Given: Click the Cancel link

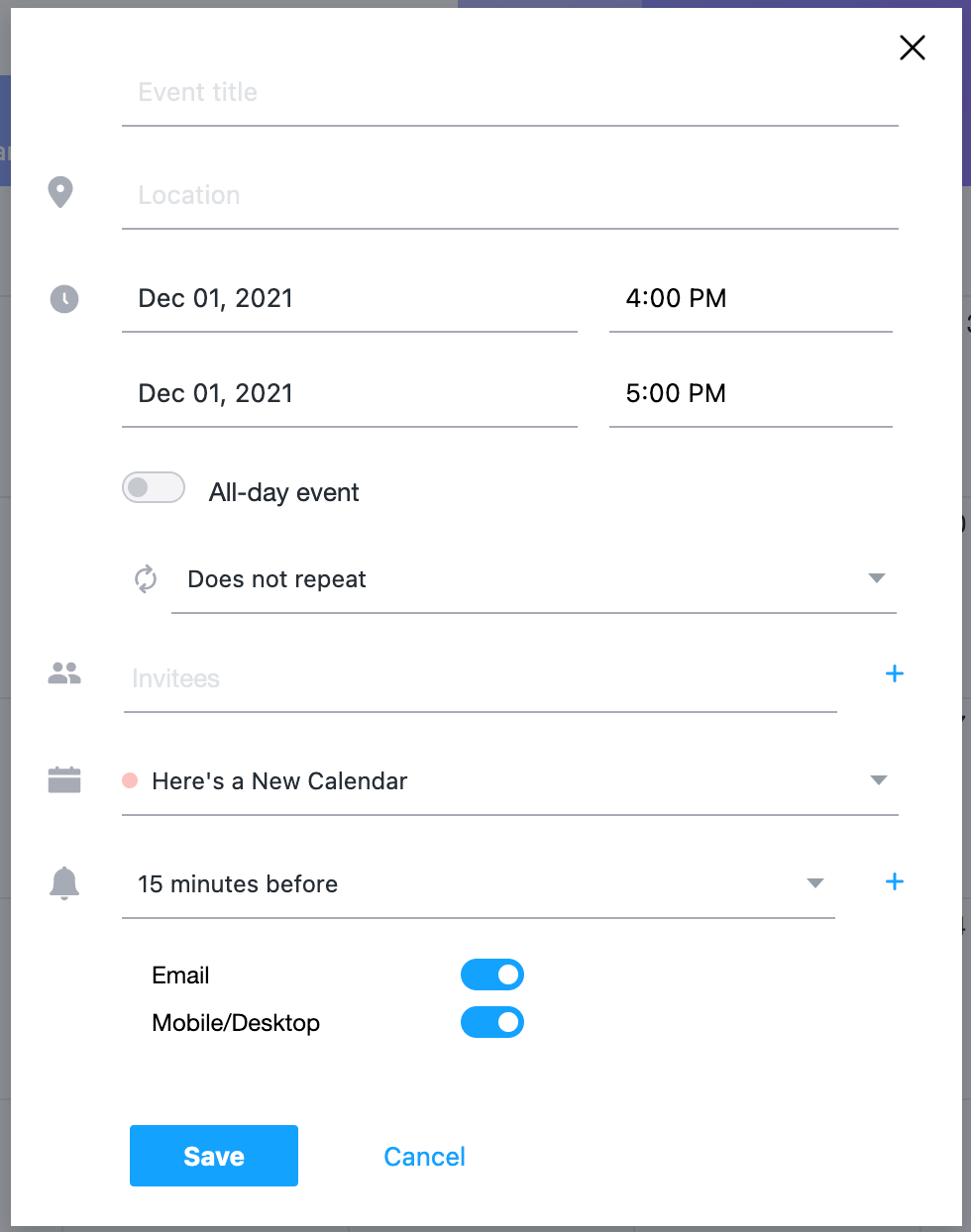Looking at the screenshot, I should 424,1157.
